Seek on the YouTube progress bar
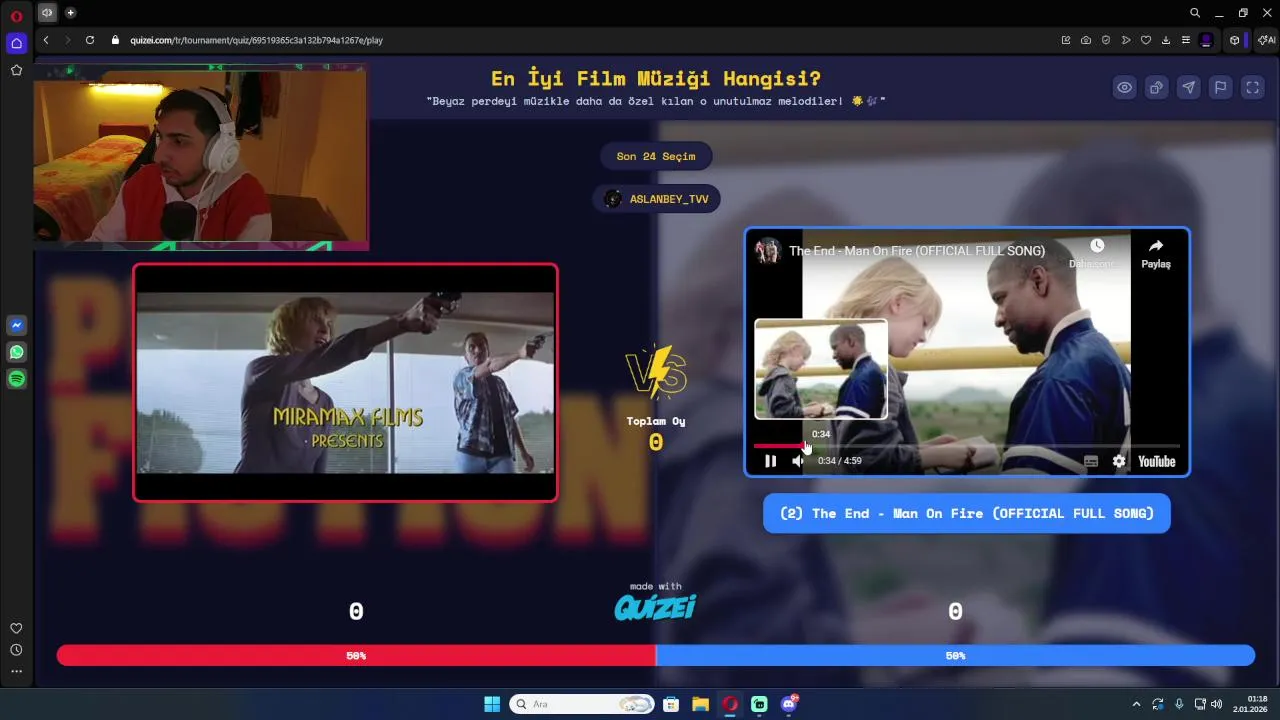Screen dimensions: 1280x720 click(967, 446)
